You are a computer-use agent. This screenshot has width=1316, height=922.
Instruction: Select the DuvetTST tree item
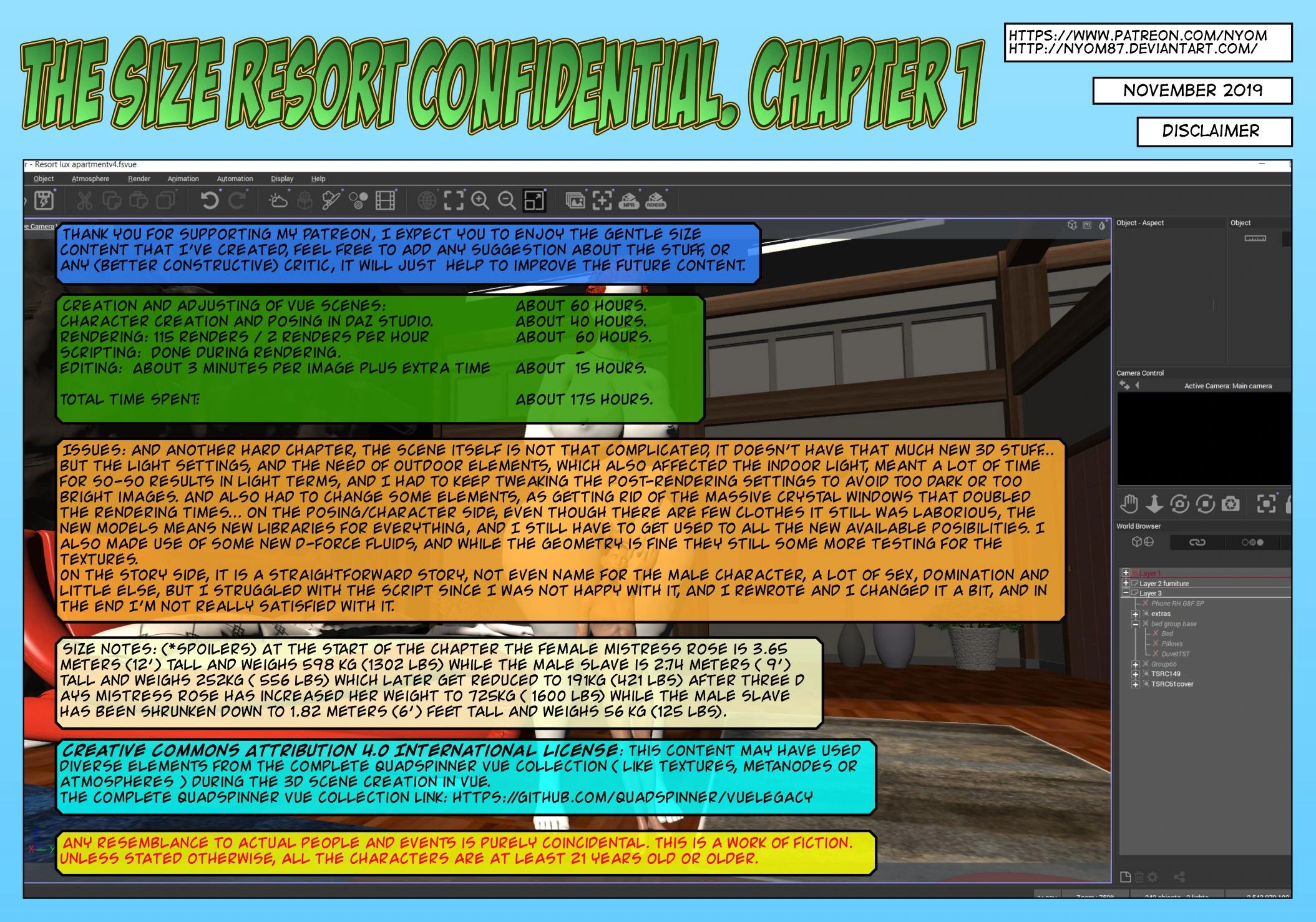(x=1175, y=654)
